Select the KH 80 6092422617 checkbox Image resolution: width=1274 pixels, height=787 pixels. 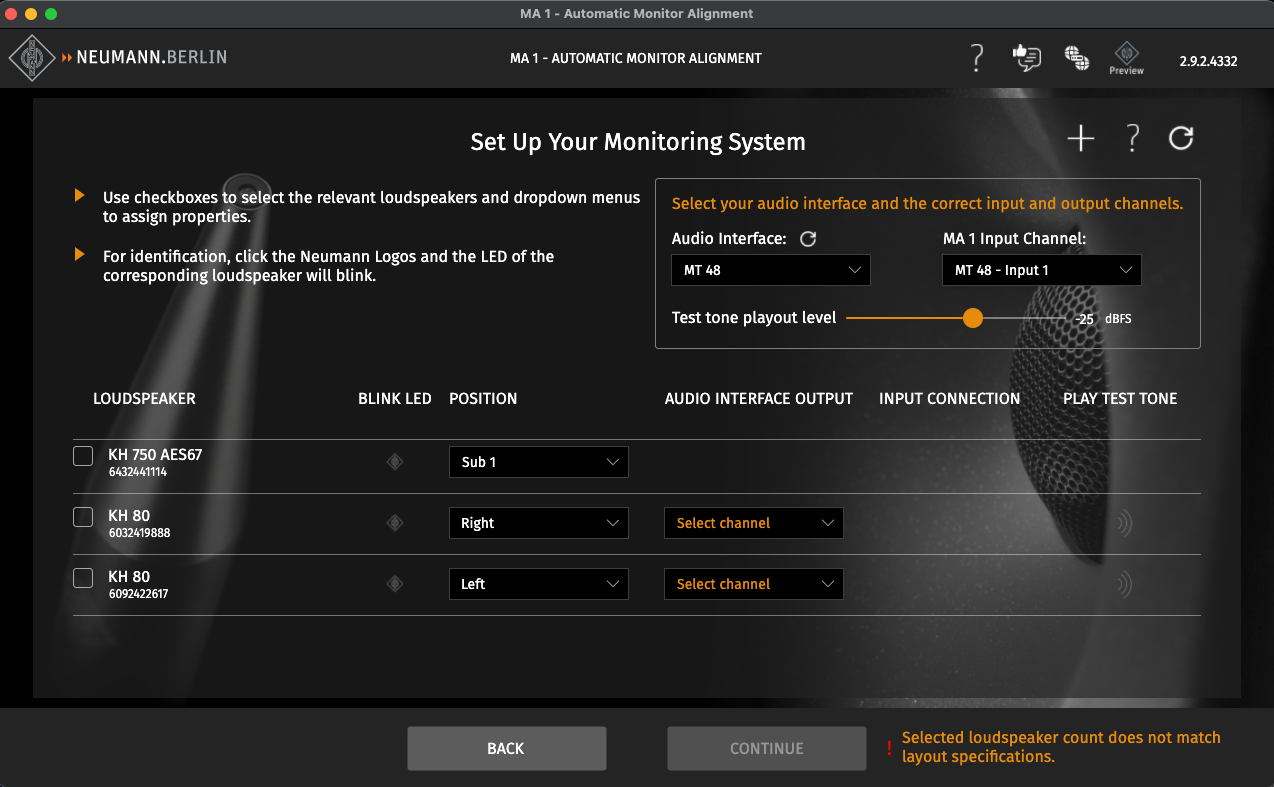click(x=83, y=578)
